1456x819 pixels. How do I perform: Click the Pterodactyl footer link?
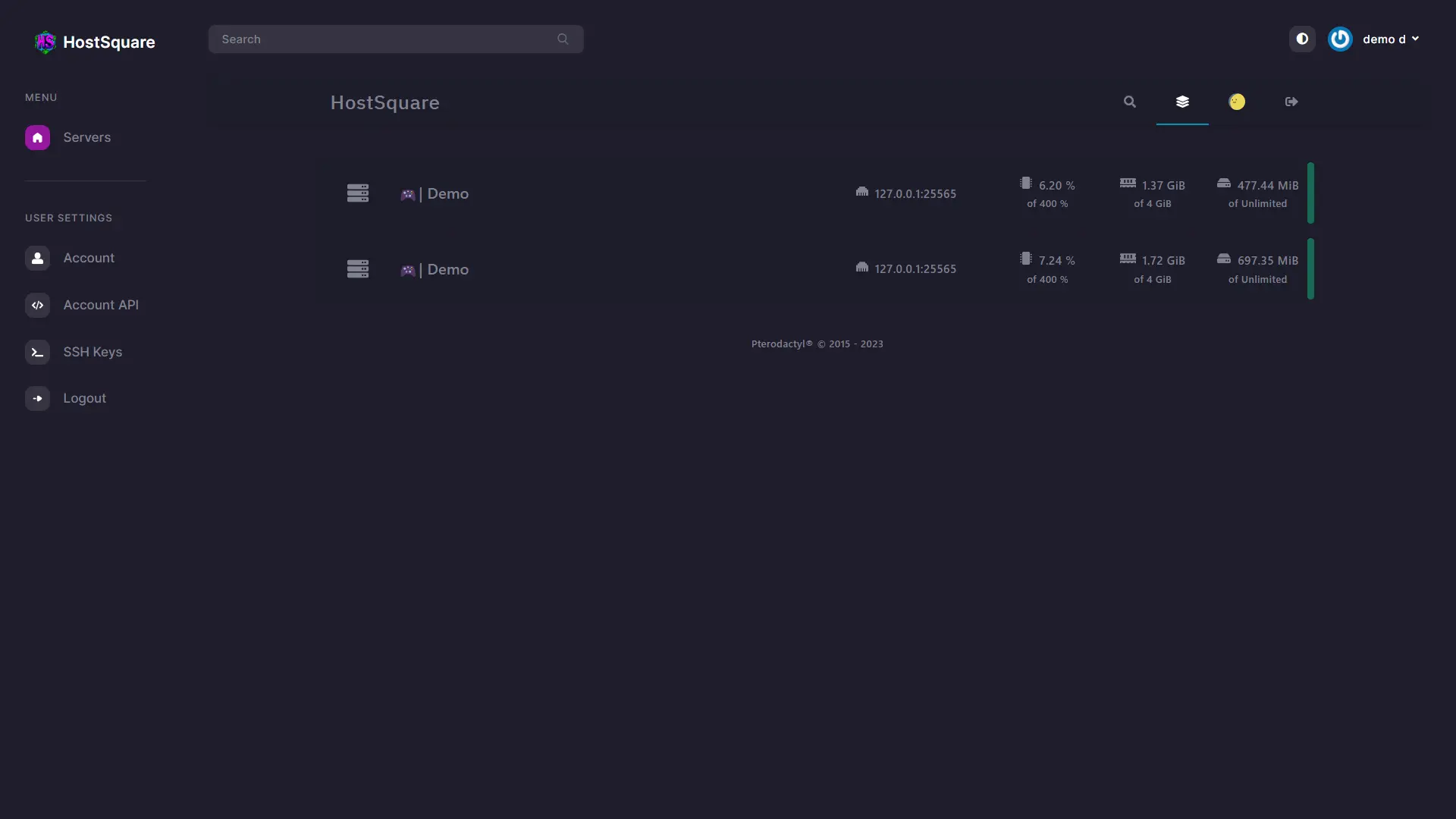point(781,344)
